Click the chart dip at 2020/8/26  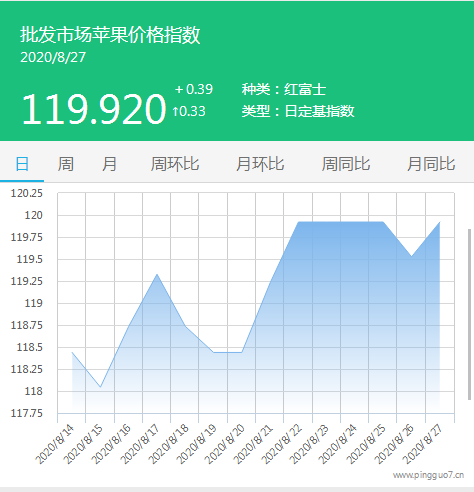[x=412, y=256]
